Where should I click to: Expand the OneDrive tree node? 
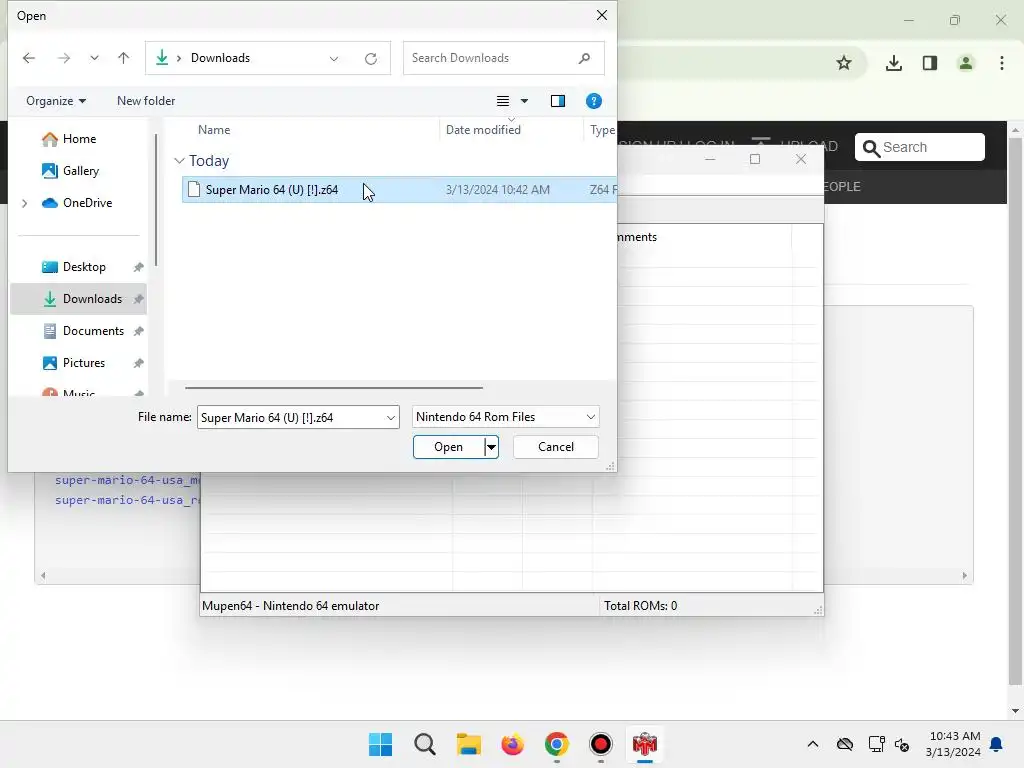(25, 203)
